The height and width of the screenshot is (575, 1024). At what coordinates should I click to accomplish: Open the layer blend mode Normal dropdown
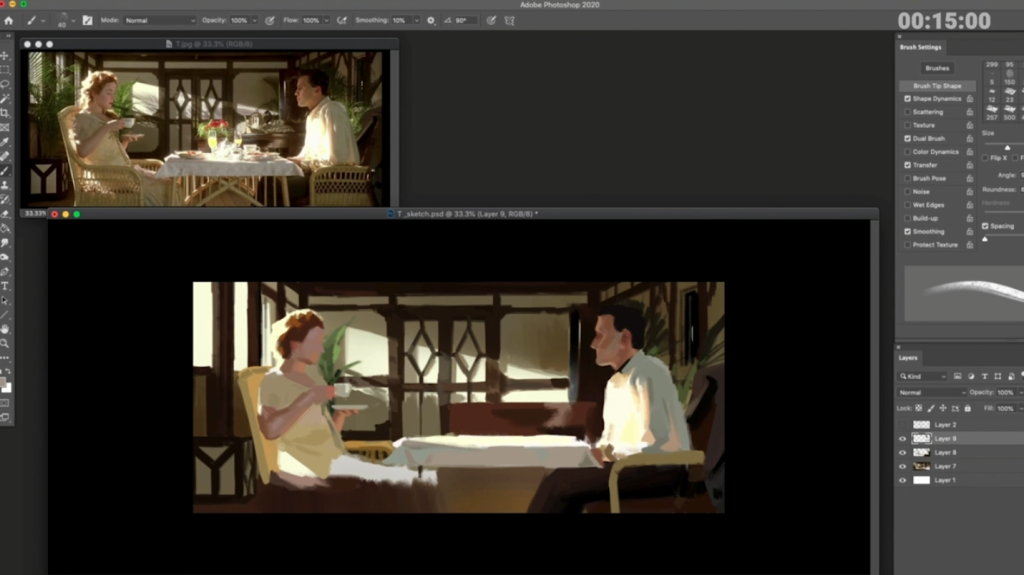932,392
